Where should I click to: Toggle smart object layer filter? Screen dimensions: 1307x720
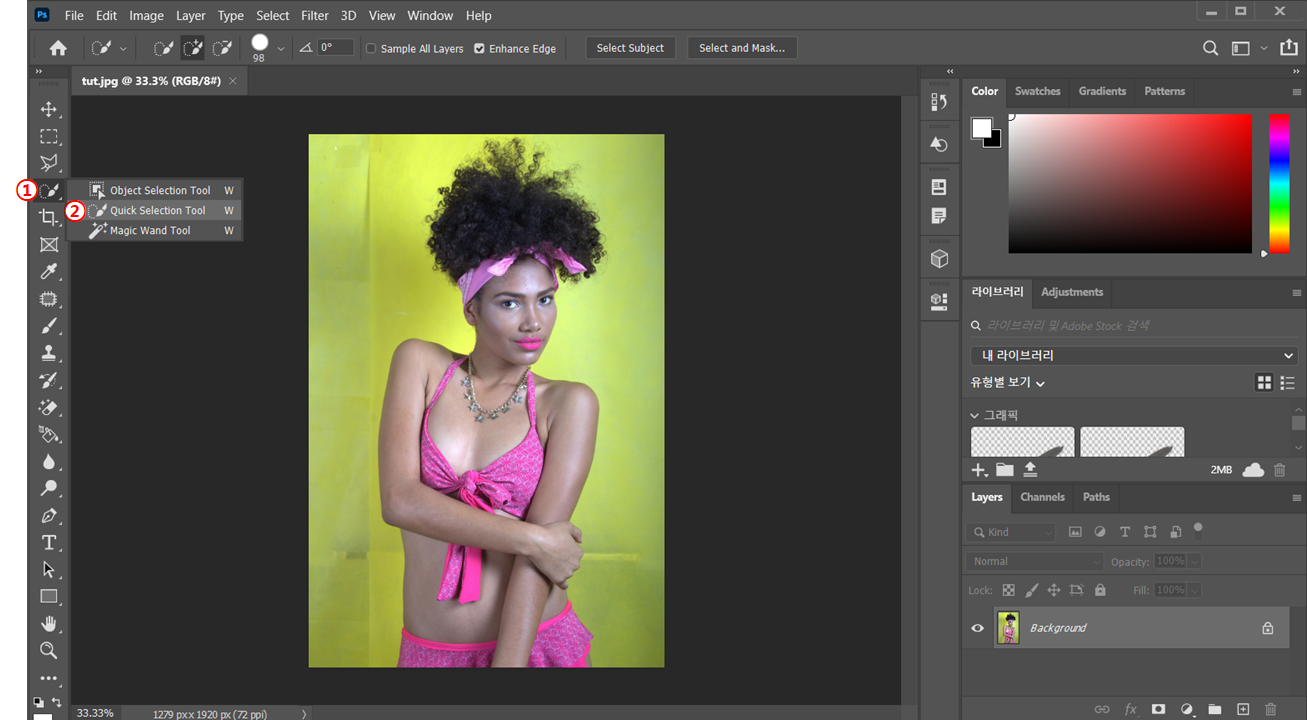[1175, 532]
